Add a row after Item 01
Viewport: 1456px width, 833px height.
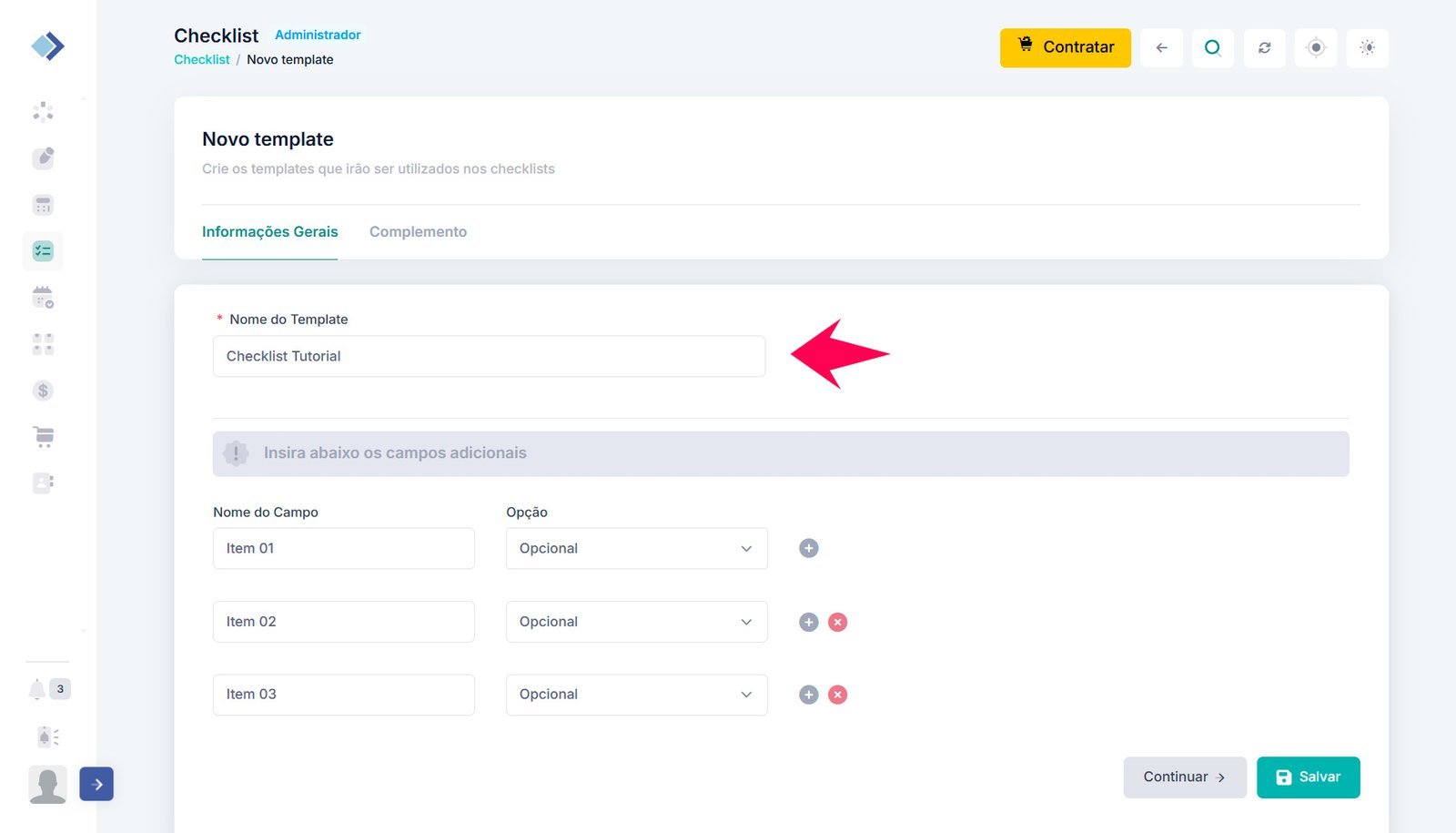pos(808,548)
